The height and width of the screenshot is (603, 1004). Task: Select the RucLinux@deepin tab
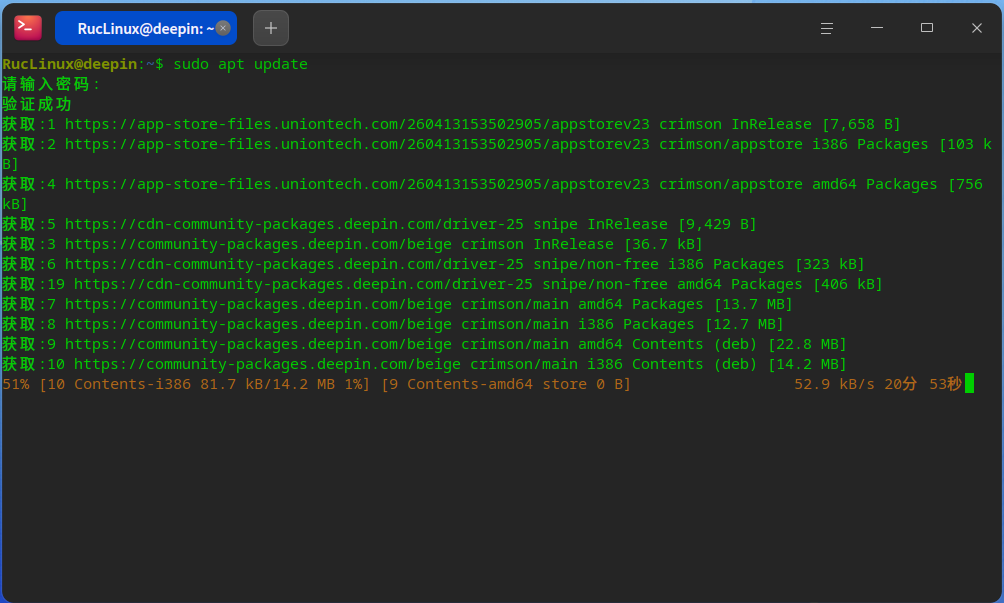pyautogui.click(x=146, y=28)
